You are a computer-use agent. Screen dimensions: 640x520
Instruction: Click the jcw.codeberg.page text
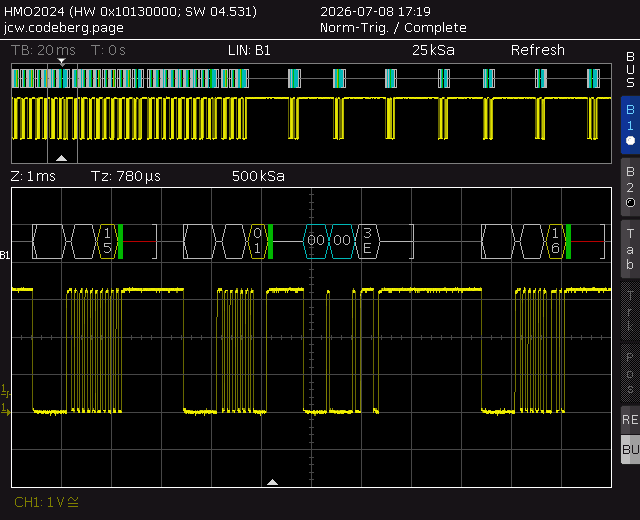[64, 28]
